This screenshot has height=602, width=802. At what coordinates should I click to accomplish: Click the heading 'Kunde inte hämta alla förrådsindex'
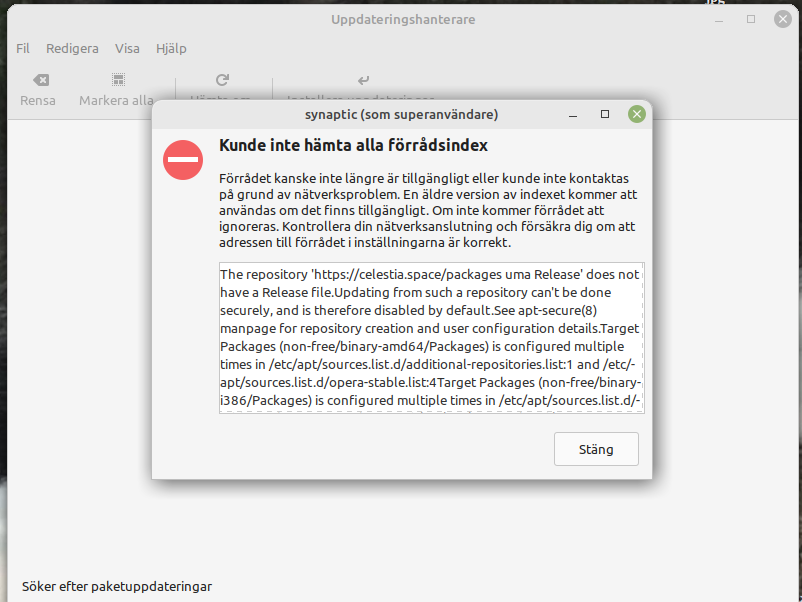pos(353,145)
